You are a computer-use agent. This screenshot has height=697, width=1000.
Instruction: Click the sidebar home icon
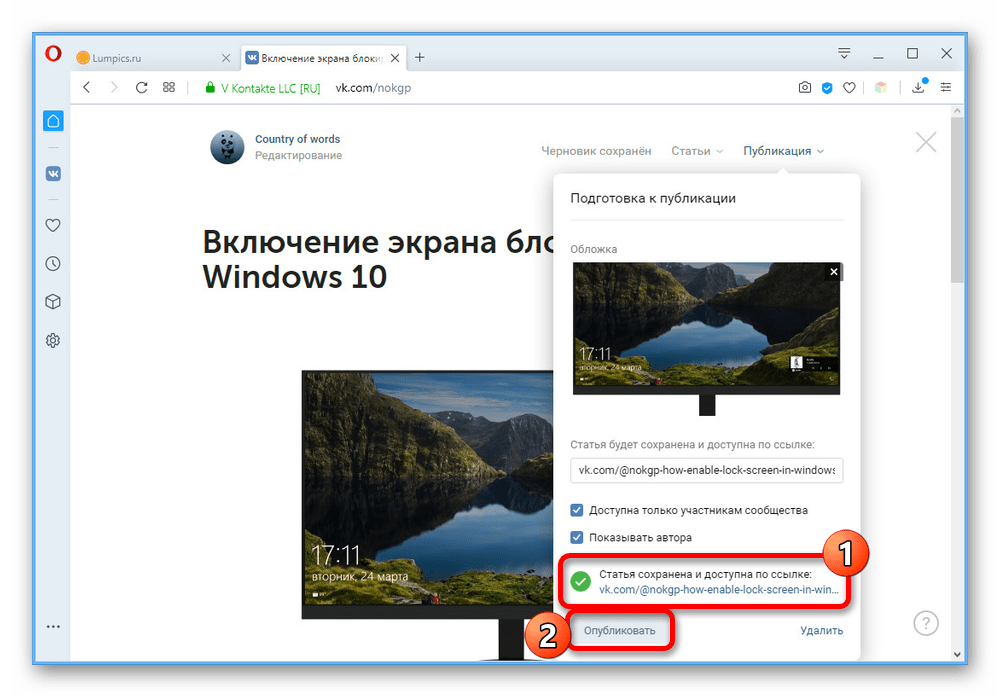(54, 121)
